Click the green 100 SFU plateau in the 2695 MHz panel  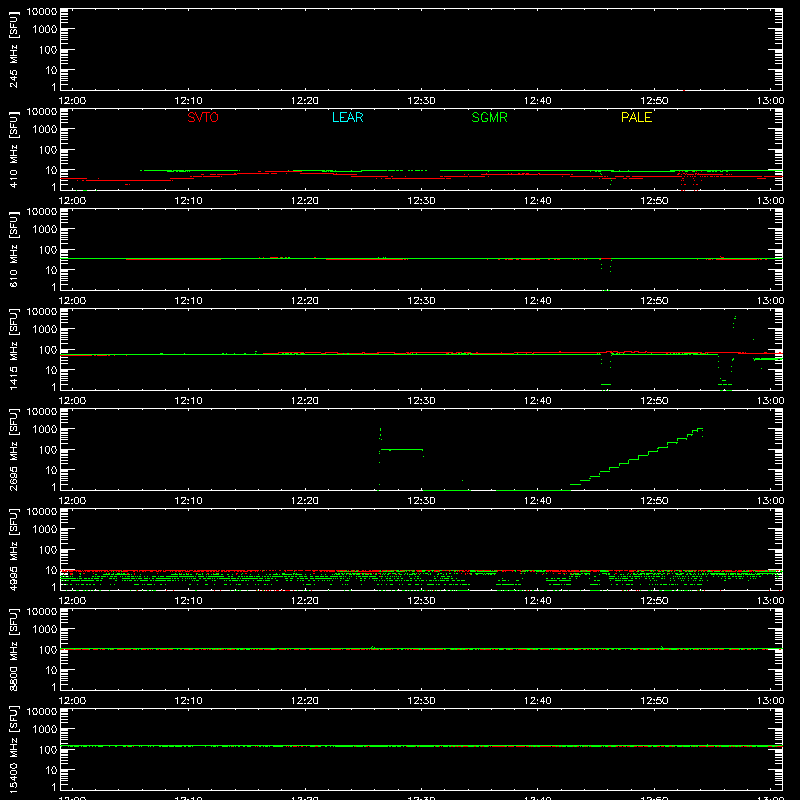click(x=402, y=449)
